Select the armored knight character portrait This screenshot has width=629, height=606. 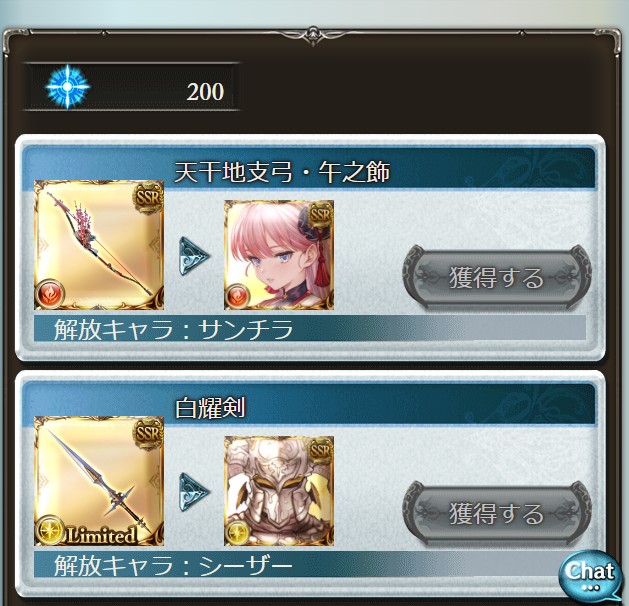pos(279,490)
